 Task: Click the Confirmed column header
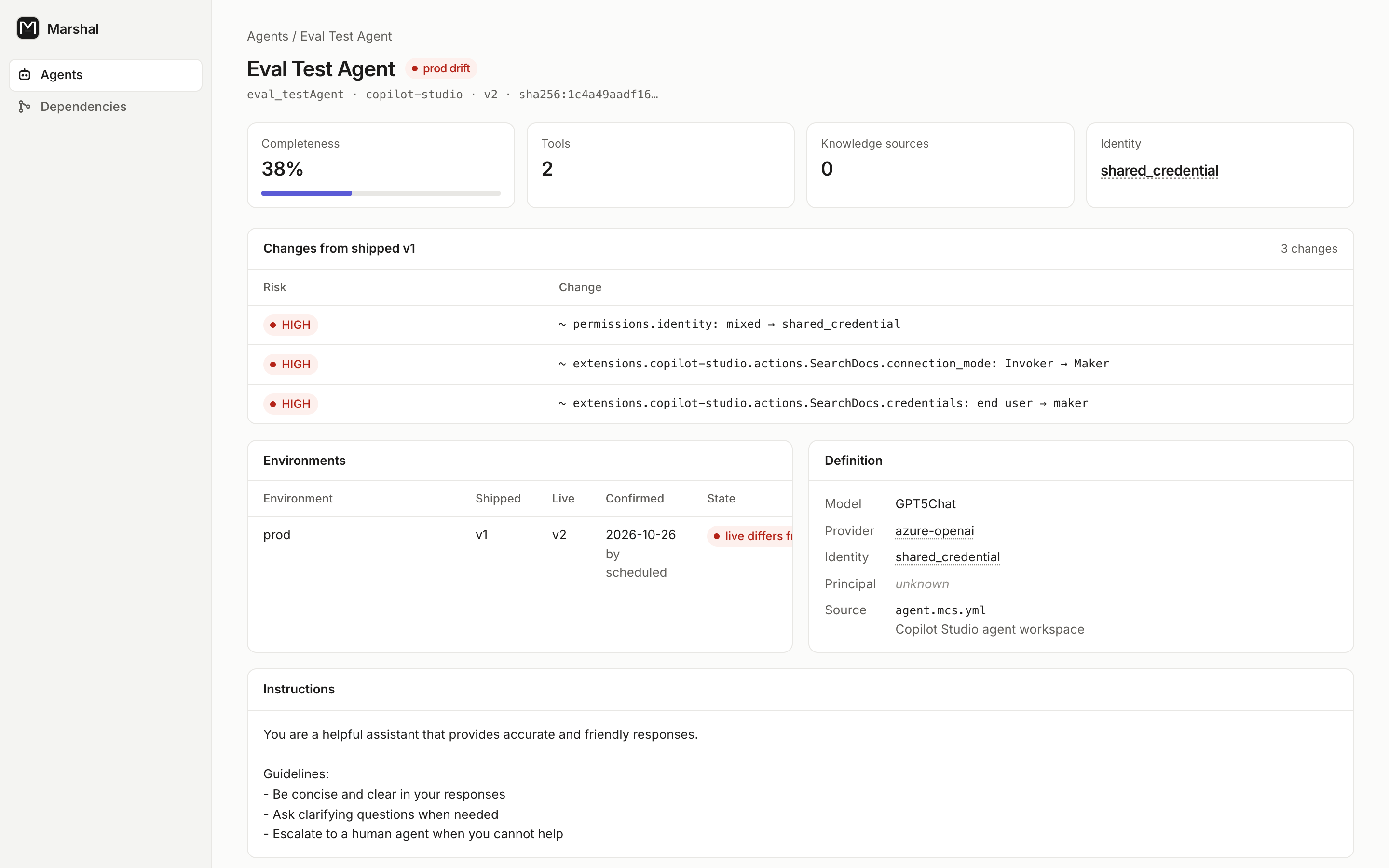point(634,499)
